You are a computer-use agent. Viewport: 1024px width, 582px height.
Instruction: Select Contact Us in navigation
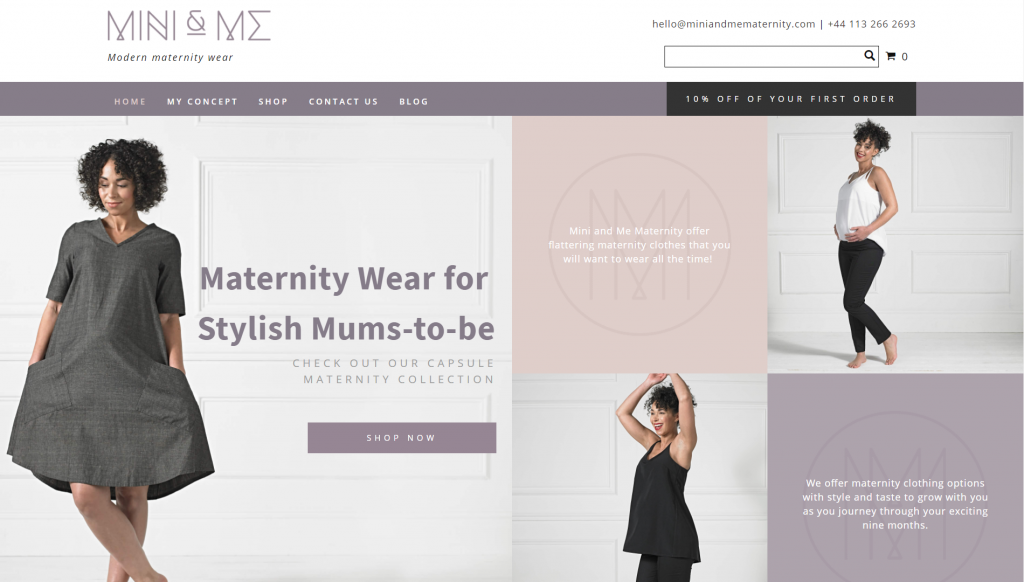pos(344,101)
